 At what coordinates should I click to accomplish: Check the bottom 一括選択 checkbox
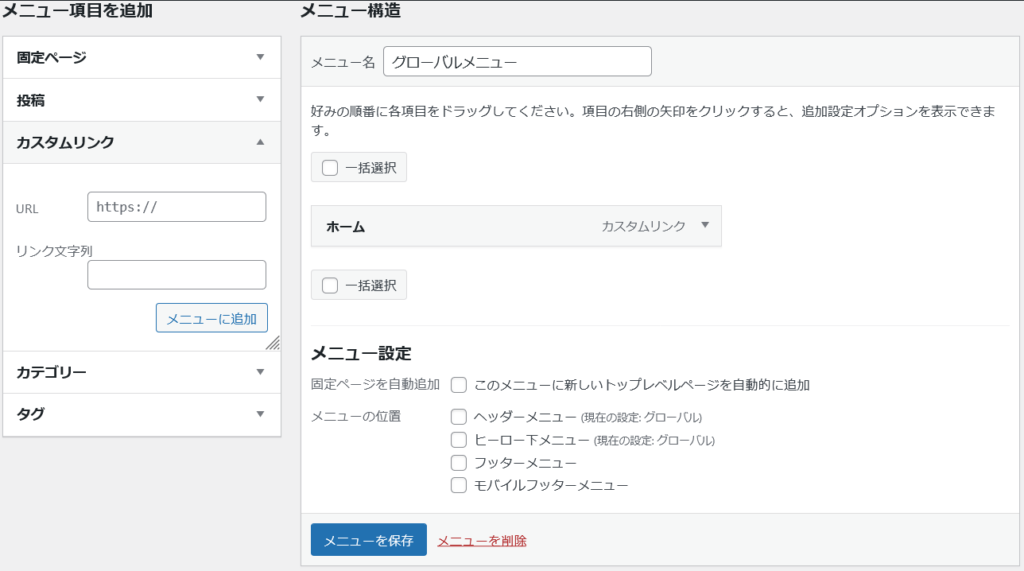click(330, 286)
